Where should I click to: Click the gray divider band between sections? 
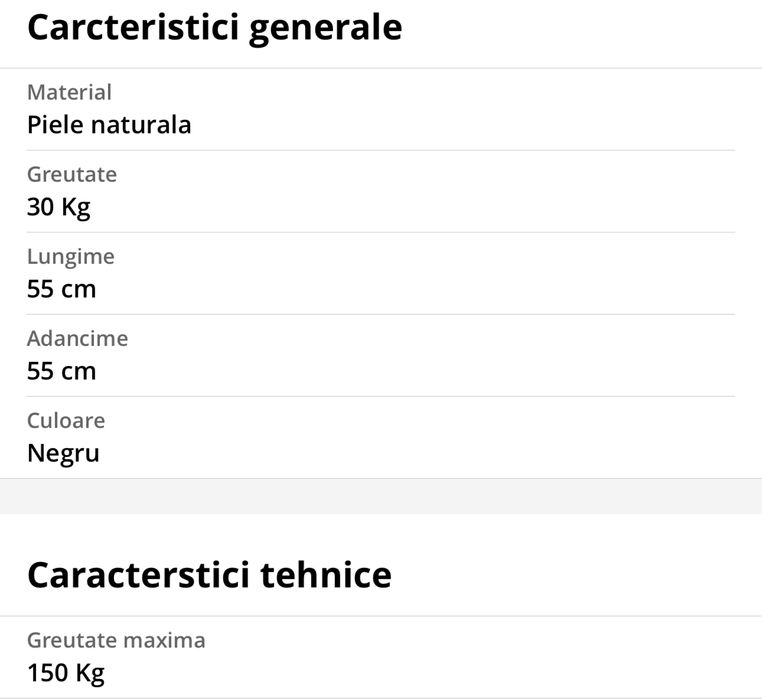click(x=381, y=496)
